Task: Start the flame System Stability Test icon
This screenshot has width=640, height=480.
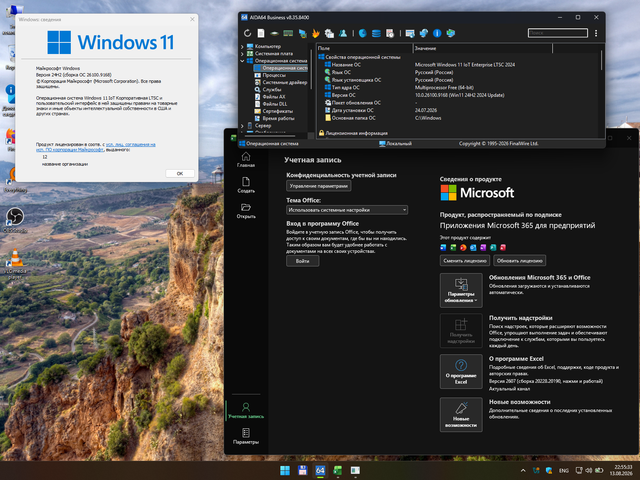Action: tap(316, 33)
